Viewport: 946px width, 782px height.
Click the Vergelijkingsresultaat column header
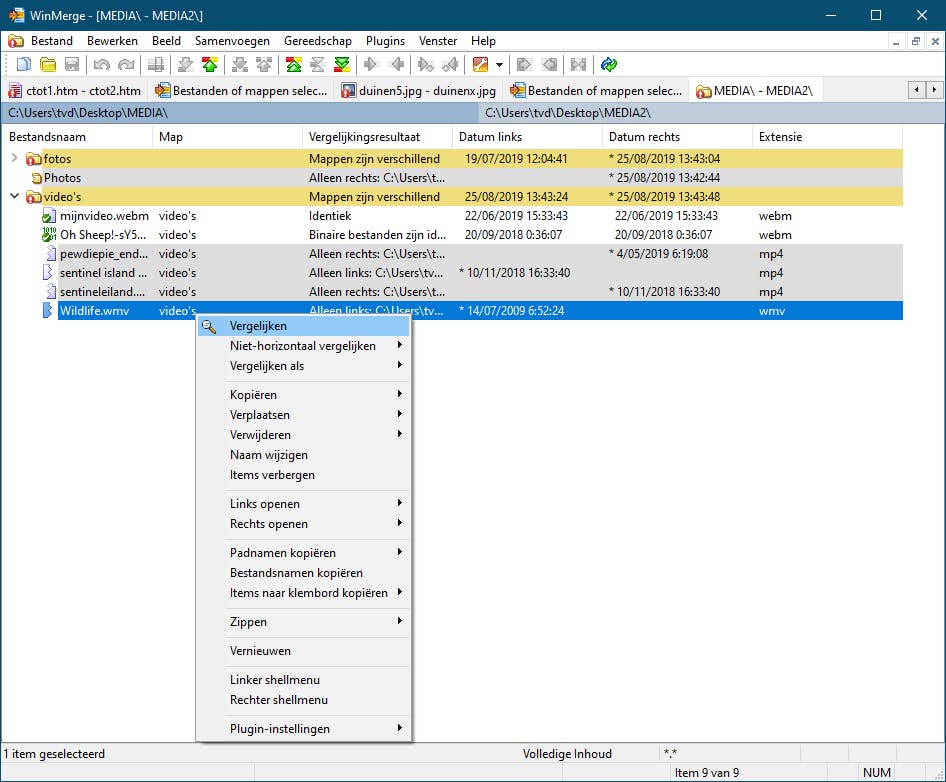click(x=364, y=137)
